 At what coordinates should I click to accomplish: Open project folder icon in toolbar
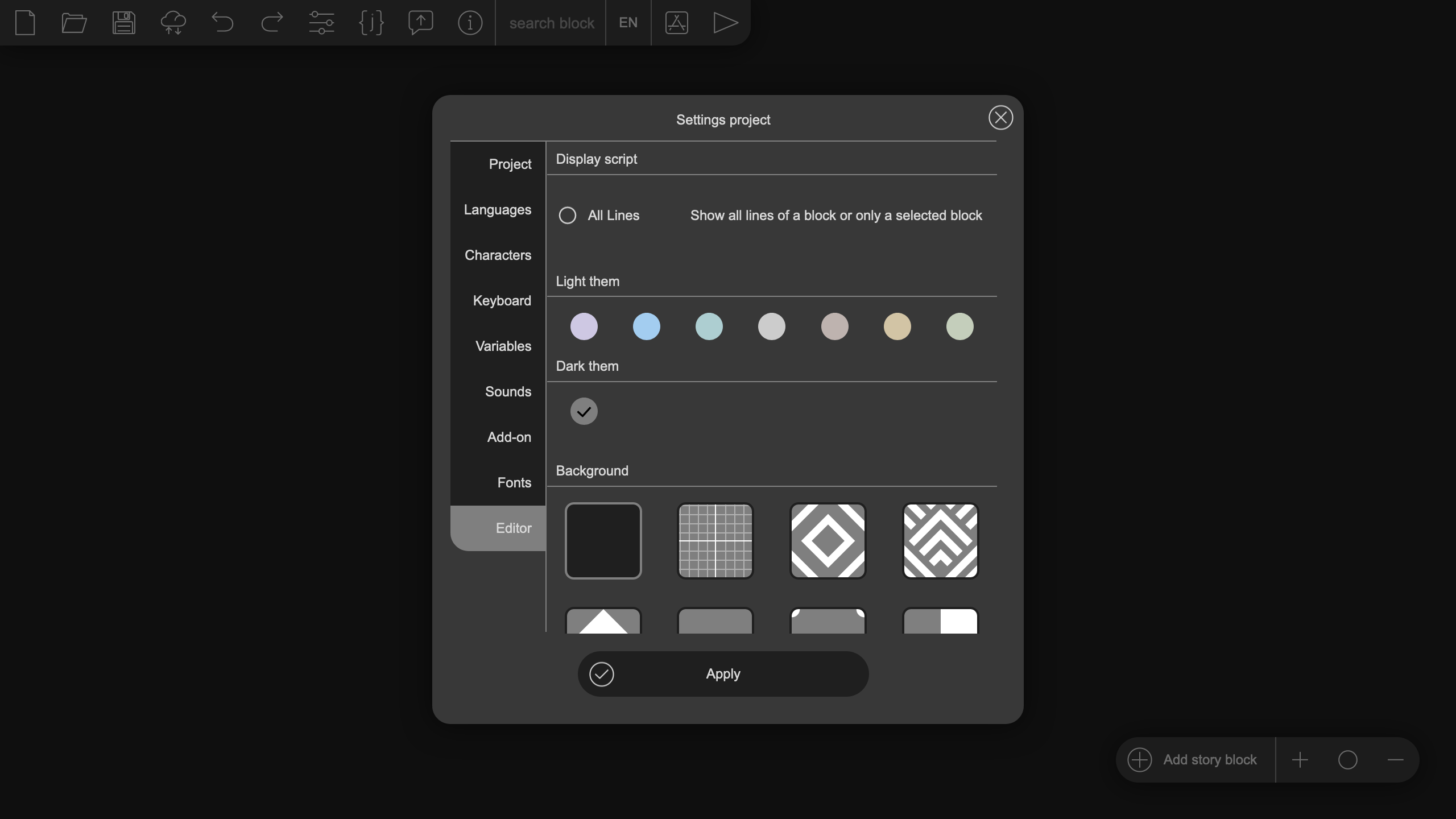click(x=74, y=23)
